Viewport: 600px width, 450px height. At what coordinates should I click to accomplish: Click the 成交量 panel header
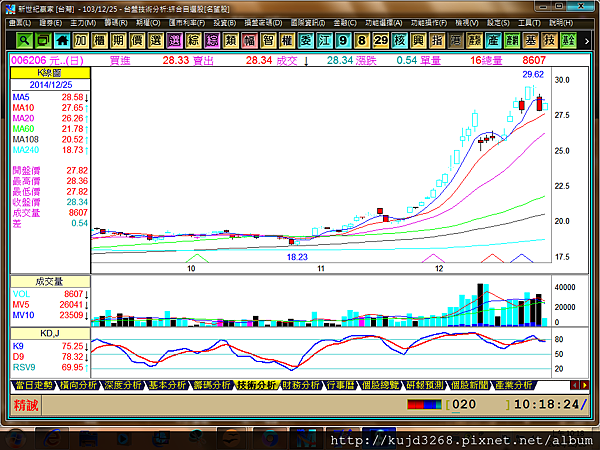50,282
